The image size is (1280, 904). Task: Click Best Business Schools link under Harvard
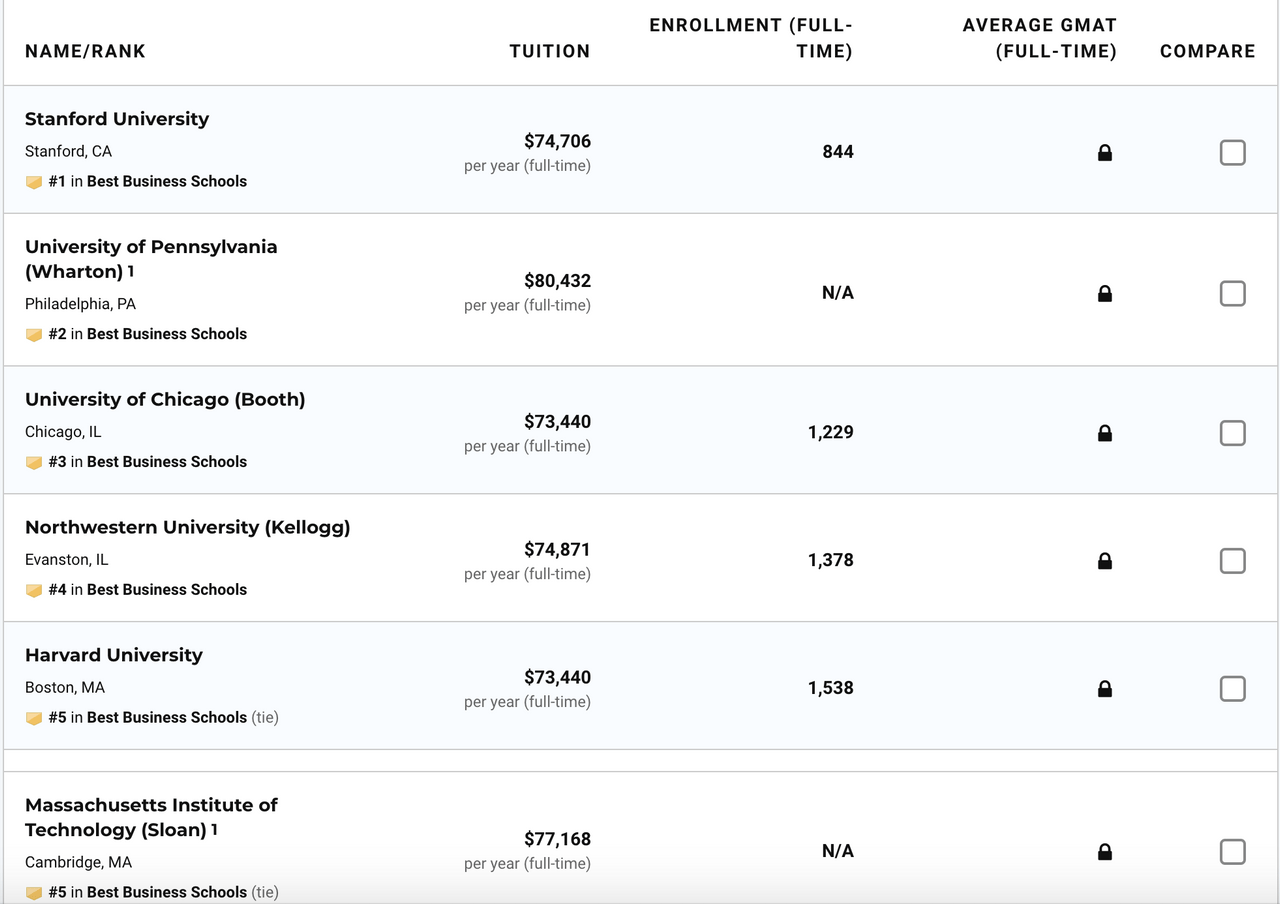click(x=166, y=717)
